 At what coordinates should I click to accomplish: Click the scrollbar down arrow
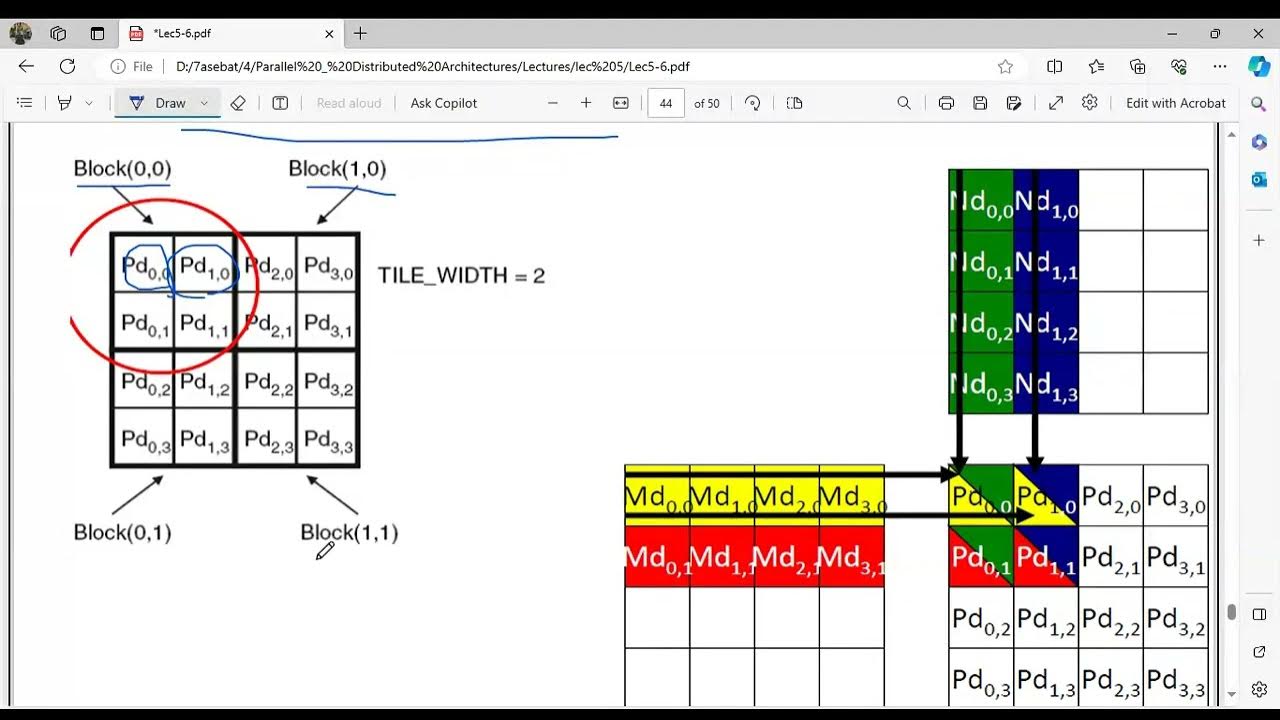coord(1231,693)
